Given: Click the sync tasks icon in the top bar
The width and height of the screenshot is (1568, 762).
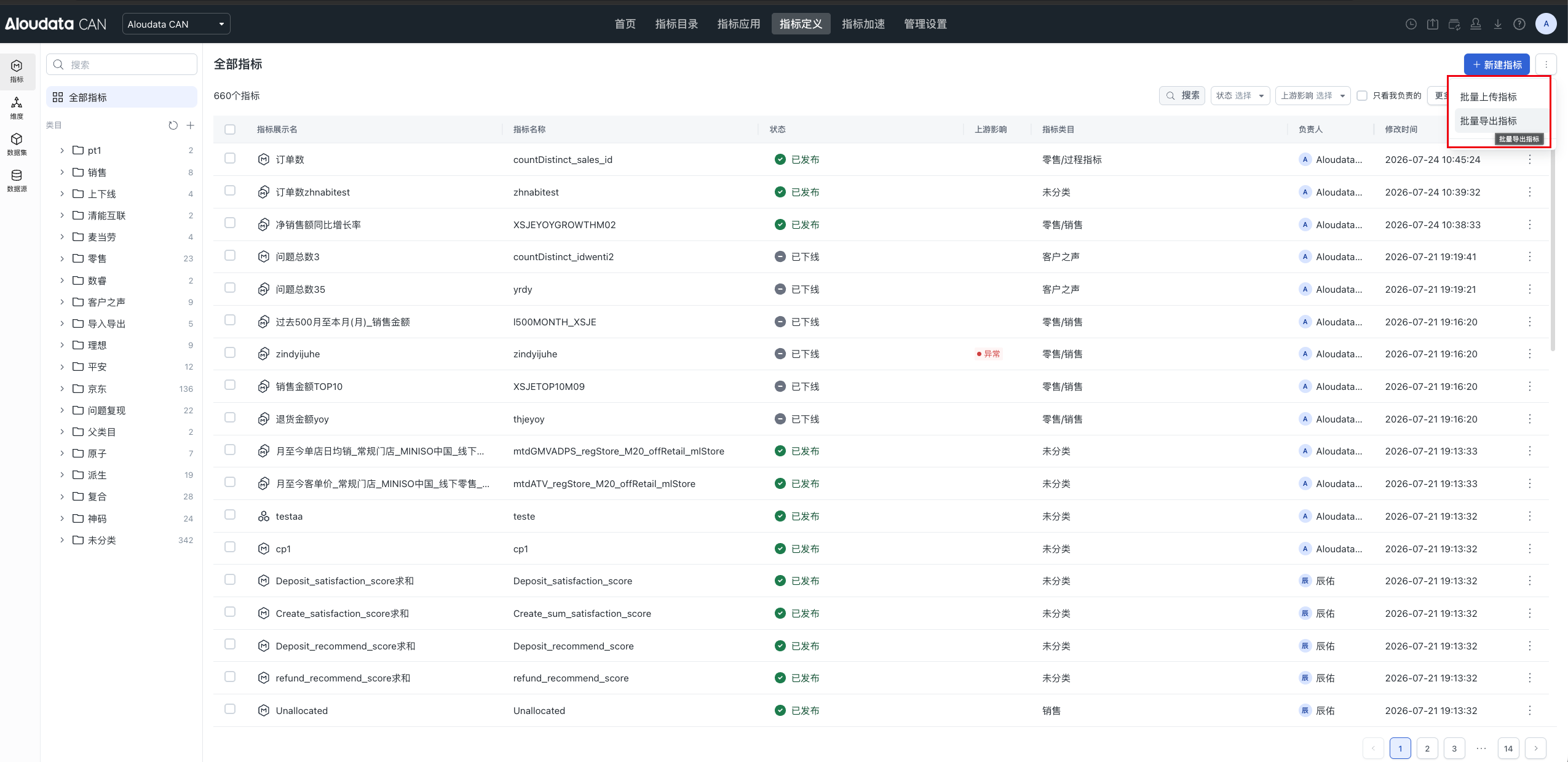Looking at the screenshot, I should tap(1454, 24).
